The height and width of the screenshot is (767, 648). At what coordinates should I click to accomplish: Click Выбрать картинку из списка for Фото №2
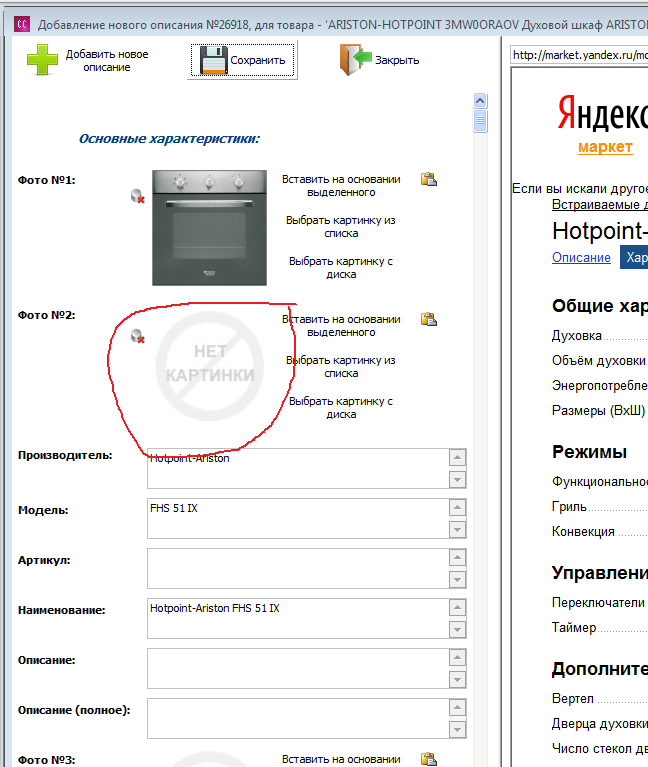click(x=341, y=366)
